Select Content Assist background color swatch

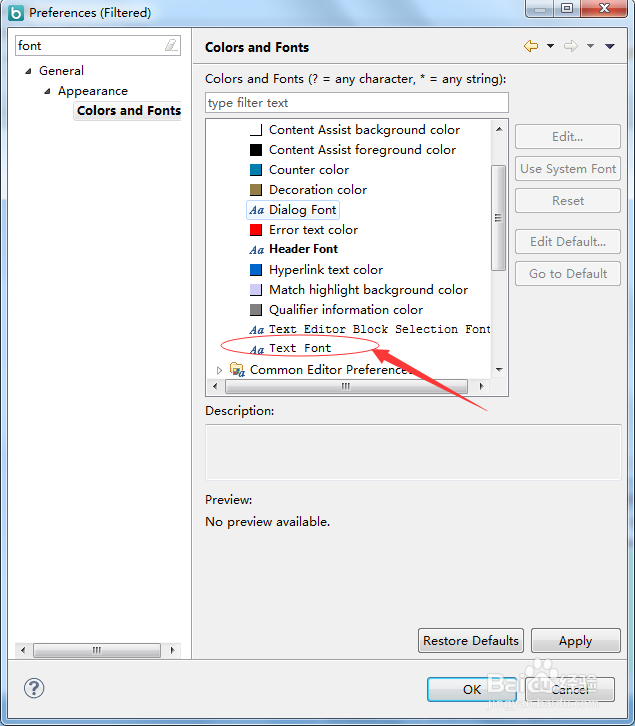coord(256,130)
